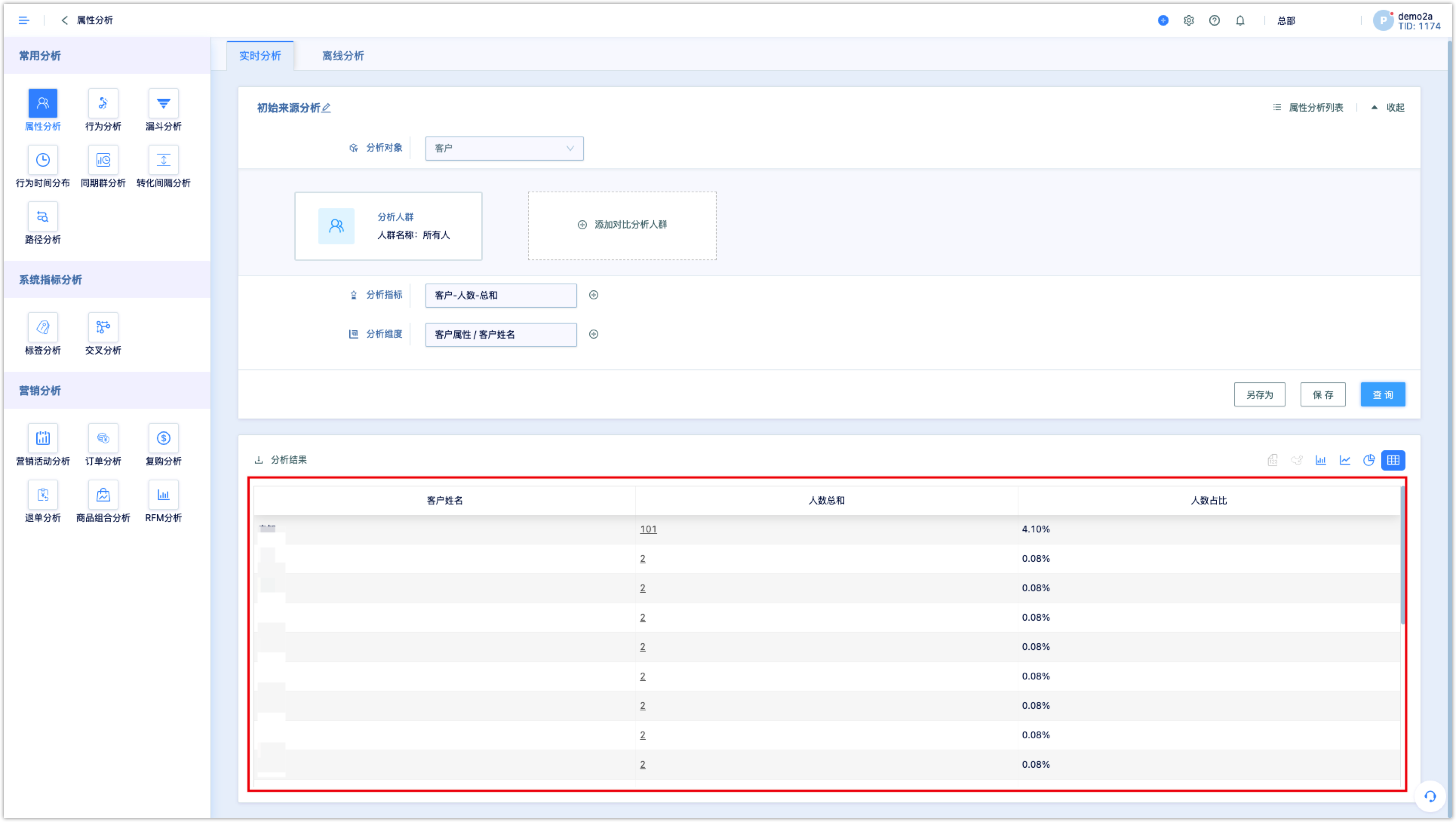This screenshot has height=822, width=1456.
Task: Open 商品组合分析 icon
Action: 103,495
